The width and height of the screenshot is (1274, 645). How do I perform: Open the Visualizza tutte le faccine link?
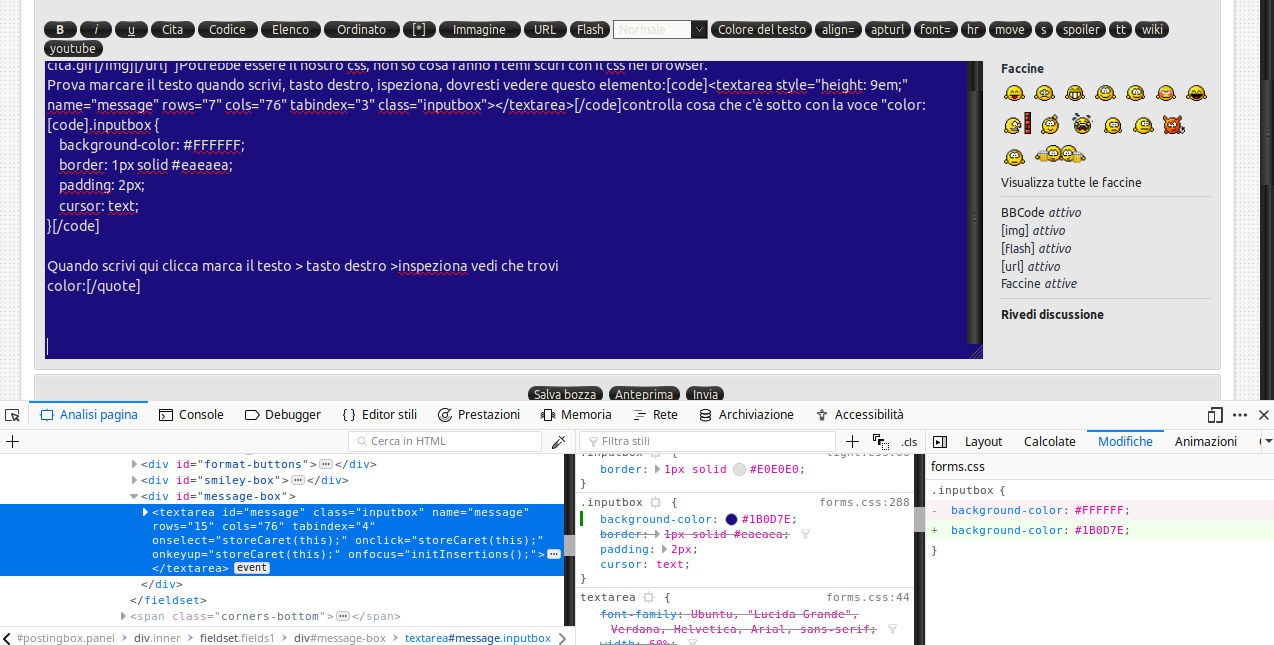click(1071, 183)
